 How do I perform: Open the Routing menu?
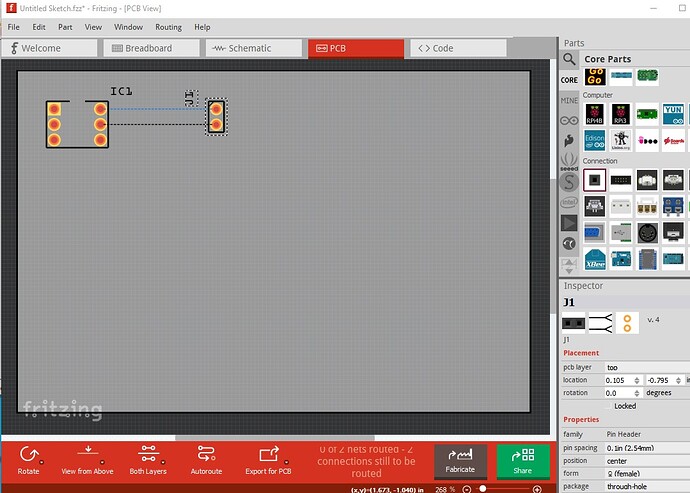(x=168, y=27)
